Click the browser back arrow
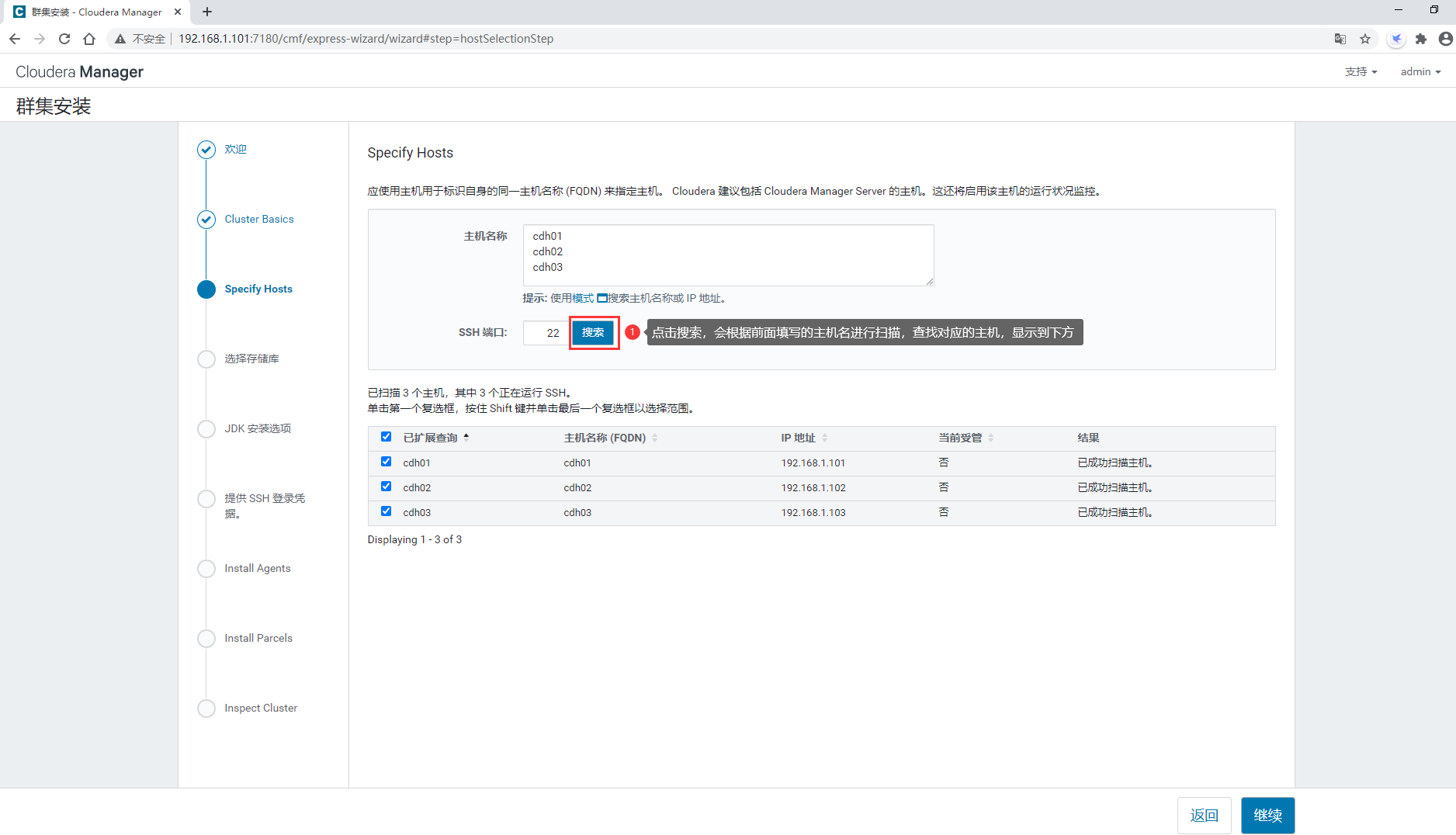The height and width of the screenshot is (835, 1456). [x=15, y=39]
